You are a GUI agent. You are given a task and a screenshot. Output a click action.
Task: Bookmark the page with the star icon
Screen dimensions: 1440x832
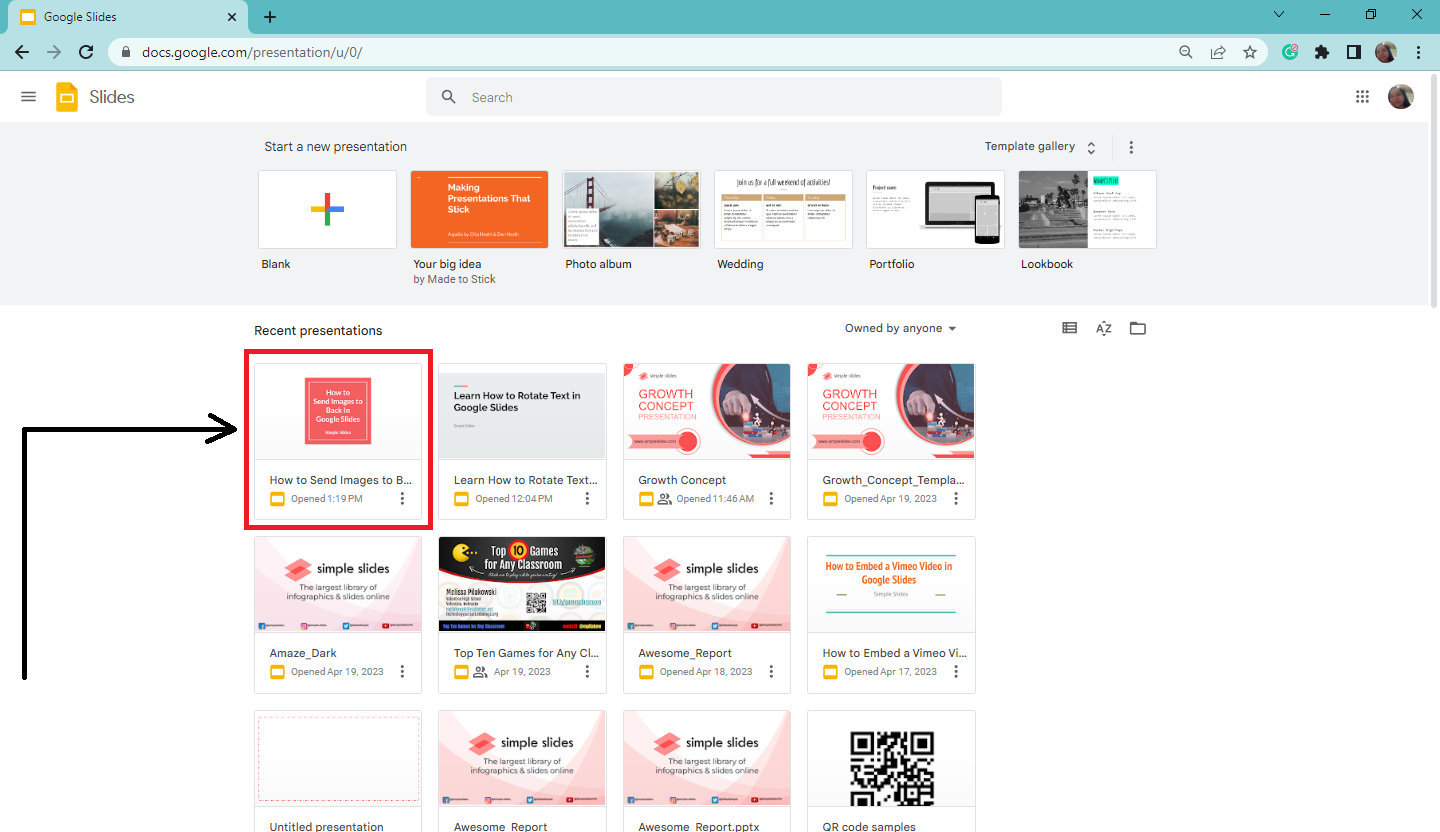coord(1250,52)
